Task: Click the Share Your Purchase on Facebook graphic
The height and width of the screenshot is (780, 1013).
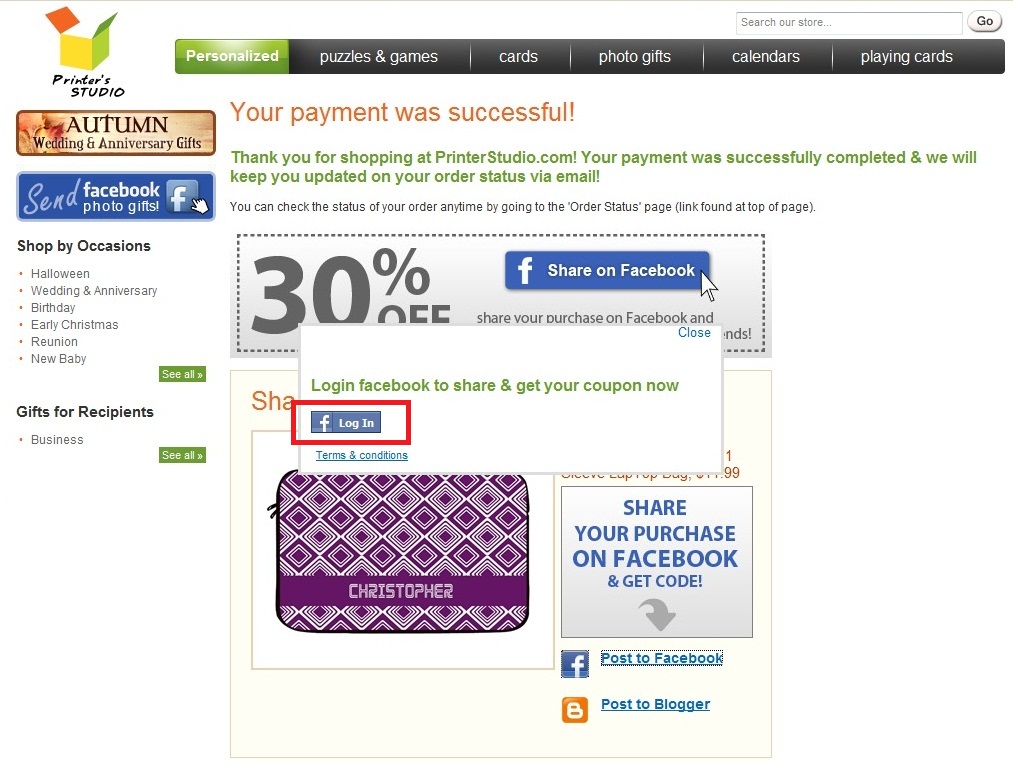Action: [x=656, y=562]
